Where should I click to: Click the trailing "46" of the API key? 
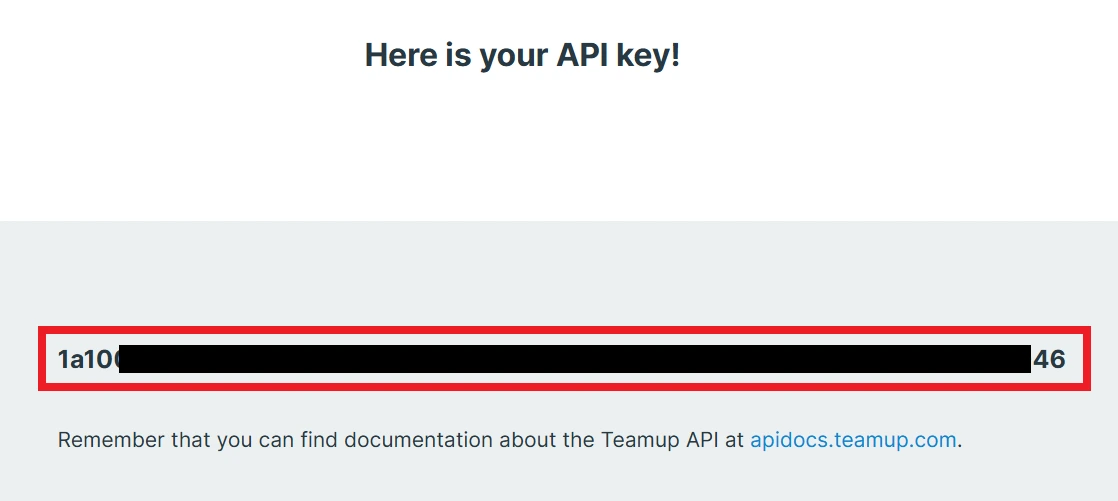point(1049,360)
